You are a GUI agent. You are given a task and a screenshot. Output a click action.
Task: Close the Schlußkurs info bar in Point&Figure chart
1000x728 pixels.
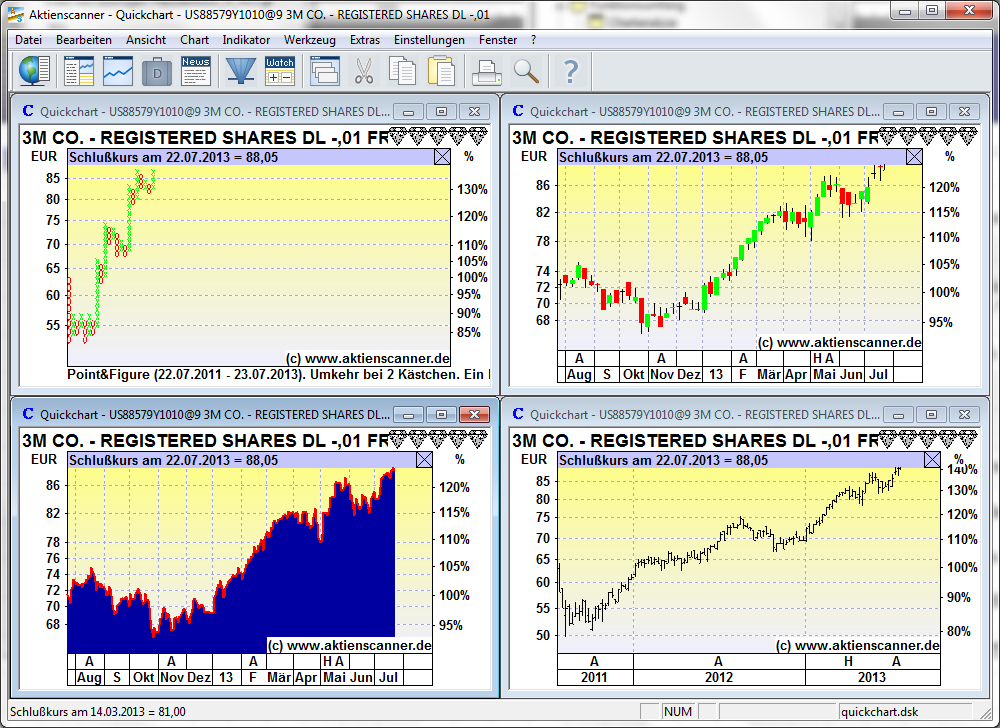click(442, 157)
